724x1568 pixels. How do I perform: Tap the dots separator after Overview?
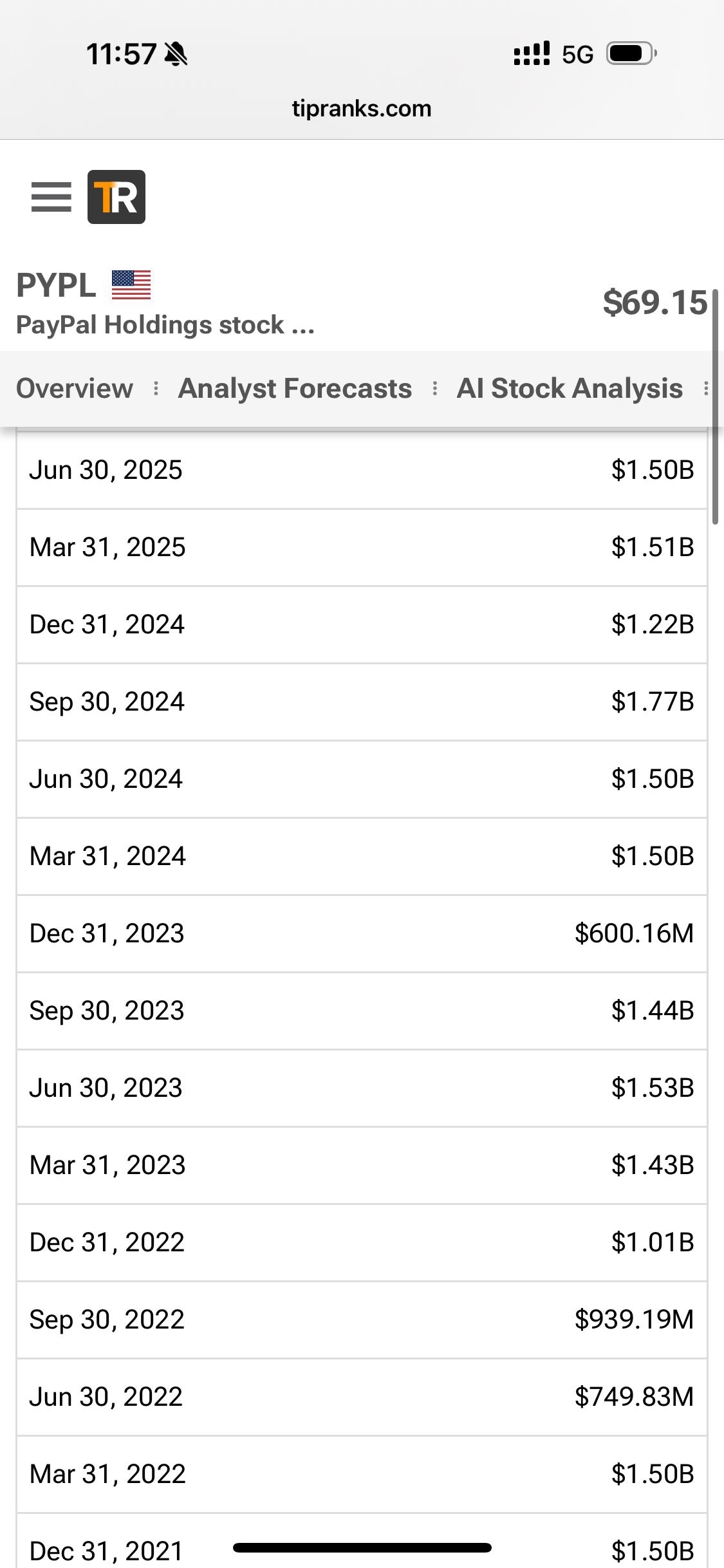point(156,388)
